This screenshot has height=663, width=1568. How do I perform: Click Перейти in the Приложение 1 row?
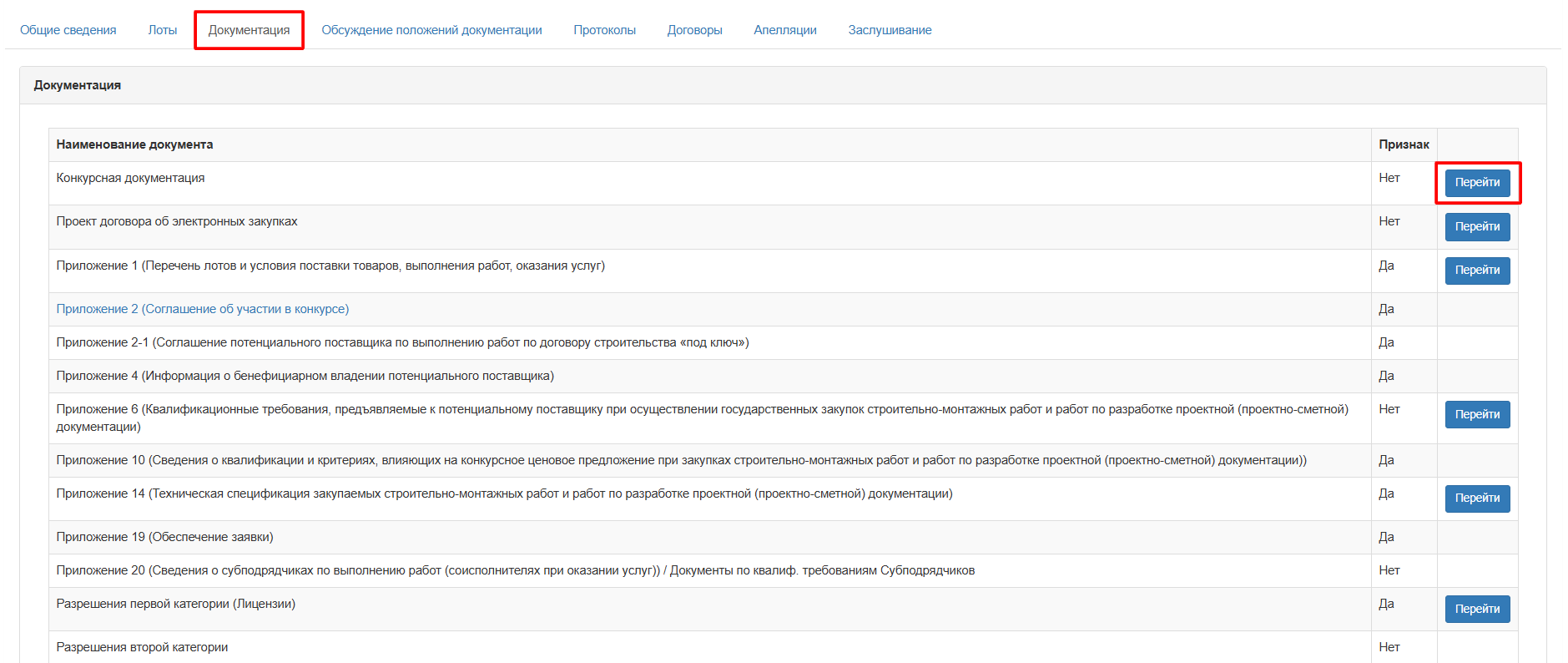tap(1477, 271)
